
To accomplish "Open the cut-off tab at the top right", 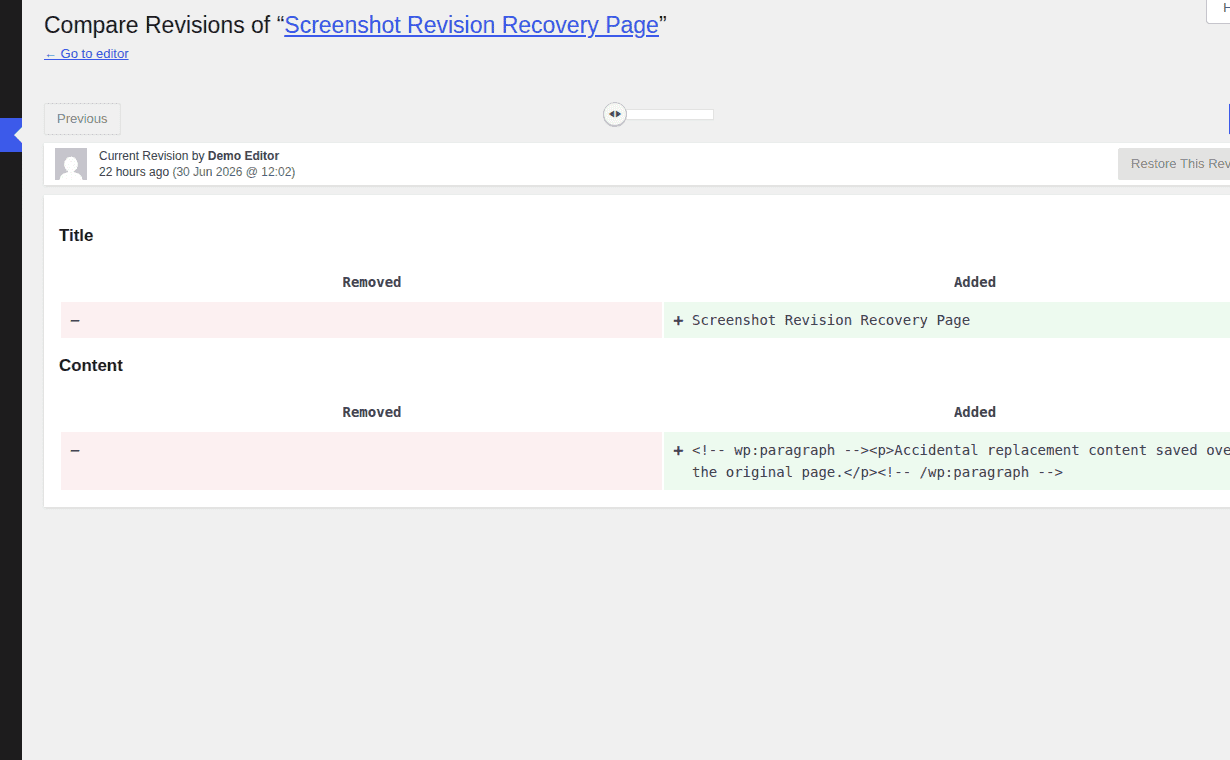I will (x=1218, y=10).
